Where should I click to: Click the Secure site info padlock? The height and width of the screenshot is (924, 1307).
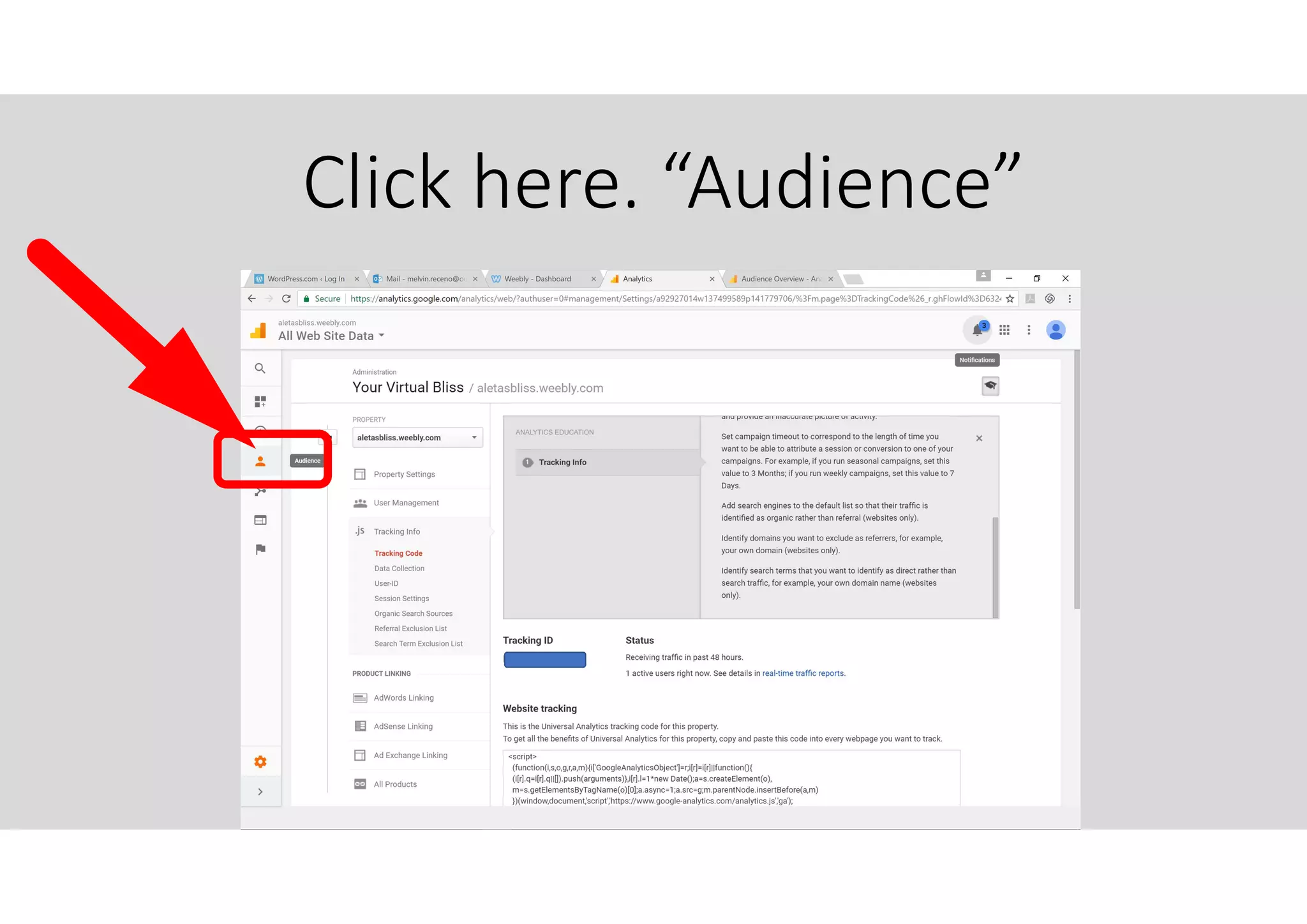point(307,299)
